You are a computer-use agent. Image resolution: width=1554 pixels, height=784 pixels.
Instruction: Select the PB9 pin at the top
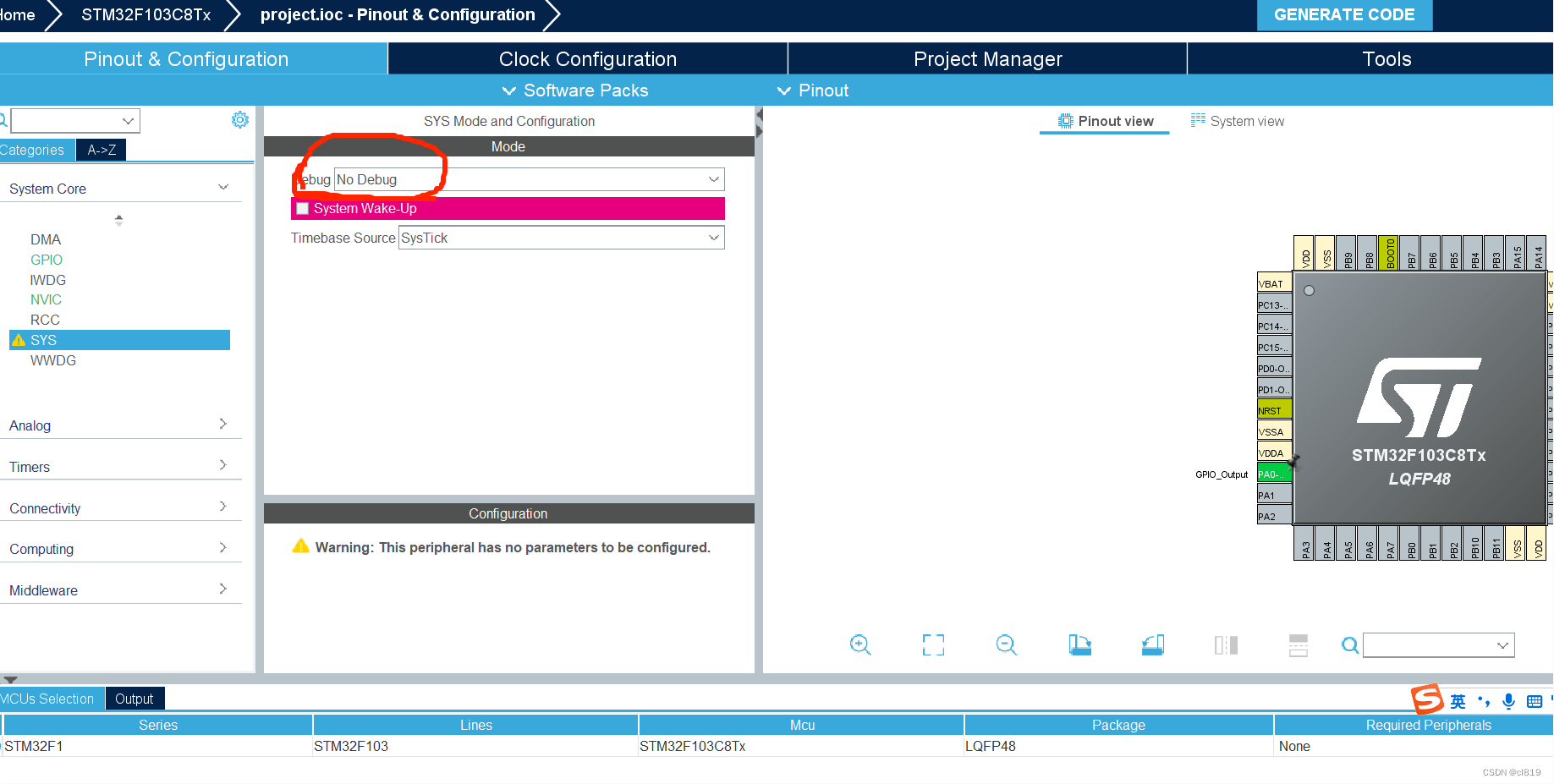click(1347, 253)
